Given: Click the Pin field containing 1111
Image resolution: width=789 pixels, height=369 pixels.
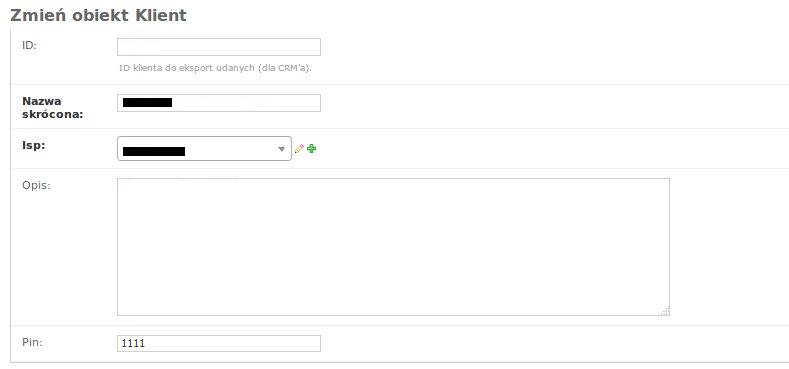Looking at the screenshot, I should point(219,343).
